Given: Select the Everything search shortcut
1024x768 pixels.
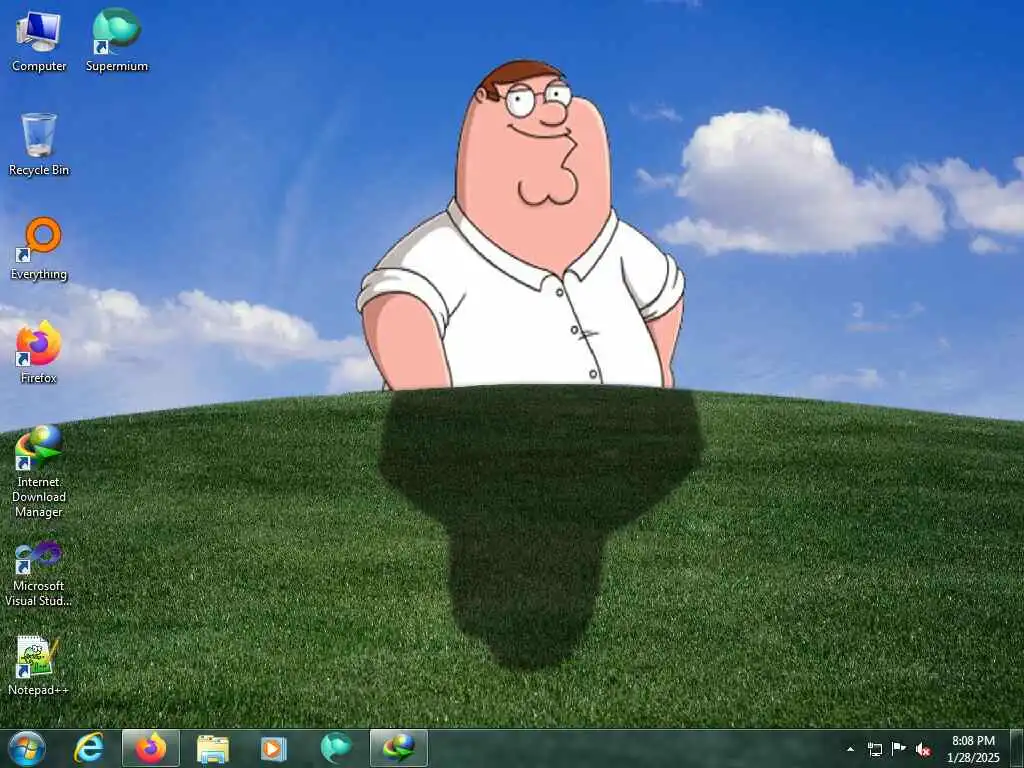Looking at the screenshot, I should click(x=39, y=249).
